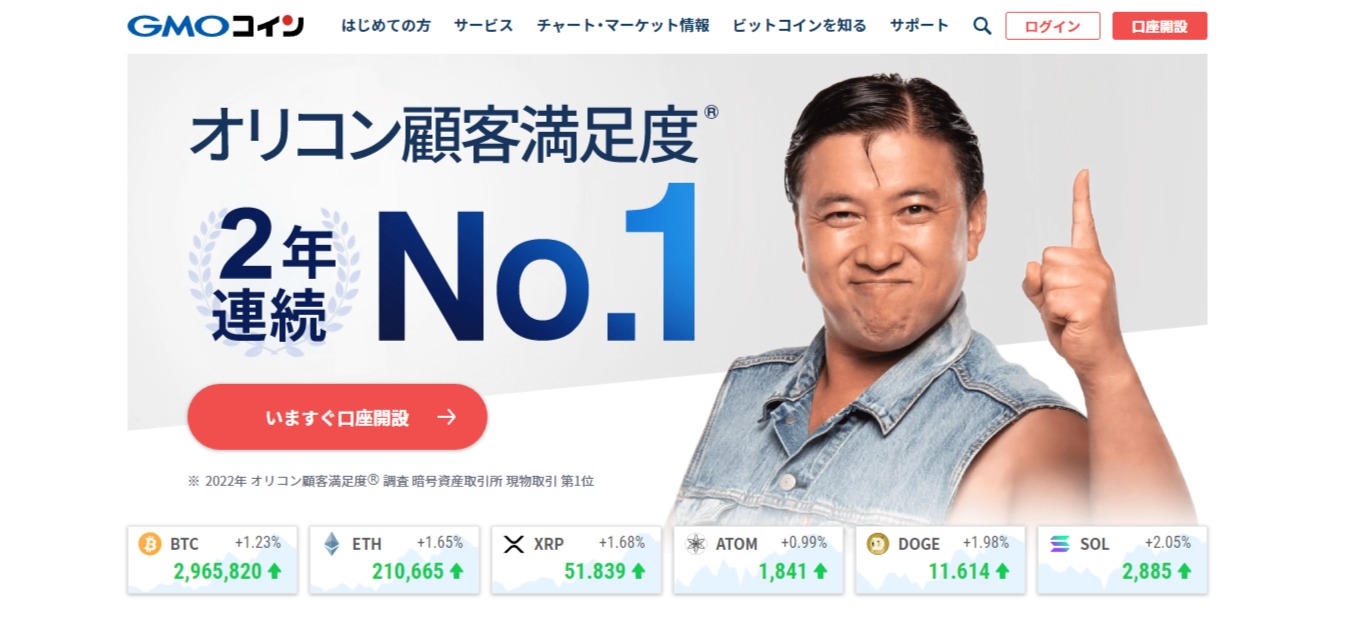Click the XRP logo icon
The height and width of the screenshot is (638, 1348).
point(514,544)
